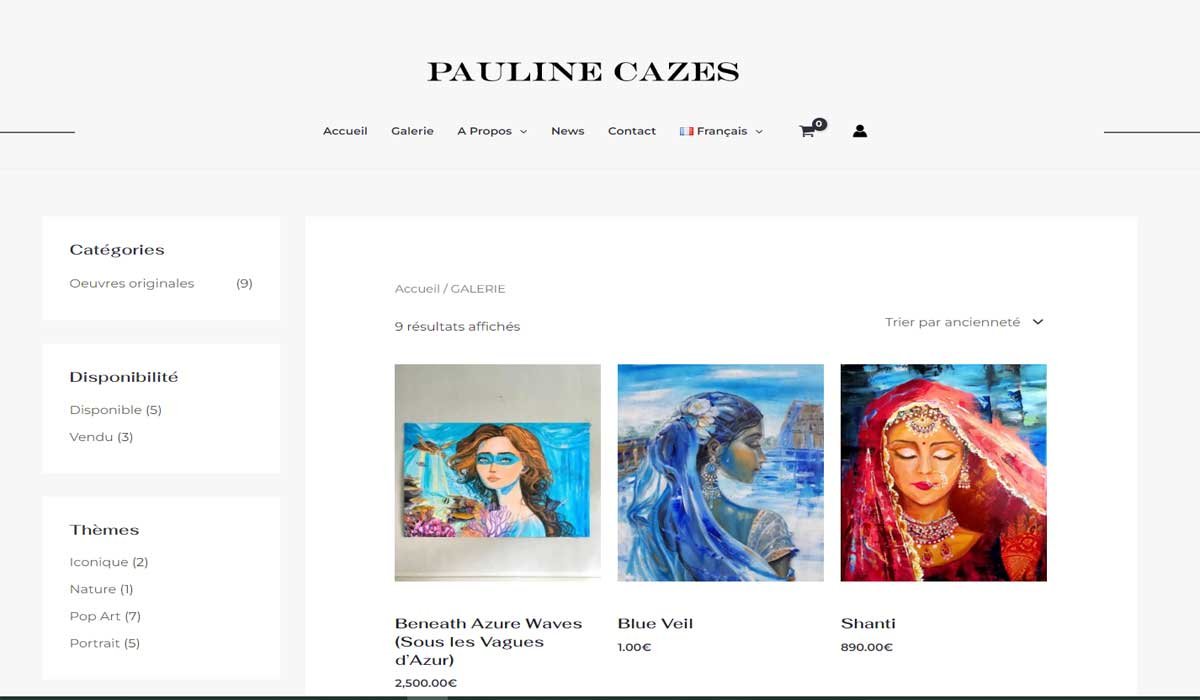The width and height of the screenshot is (1200, 700).
Task: Open the Trier par ancienneté sort dropdown
Action: (964, 322)
